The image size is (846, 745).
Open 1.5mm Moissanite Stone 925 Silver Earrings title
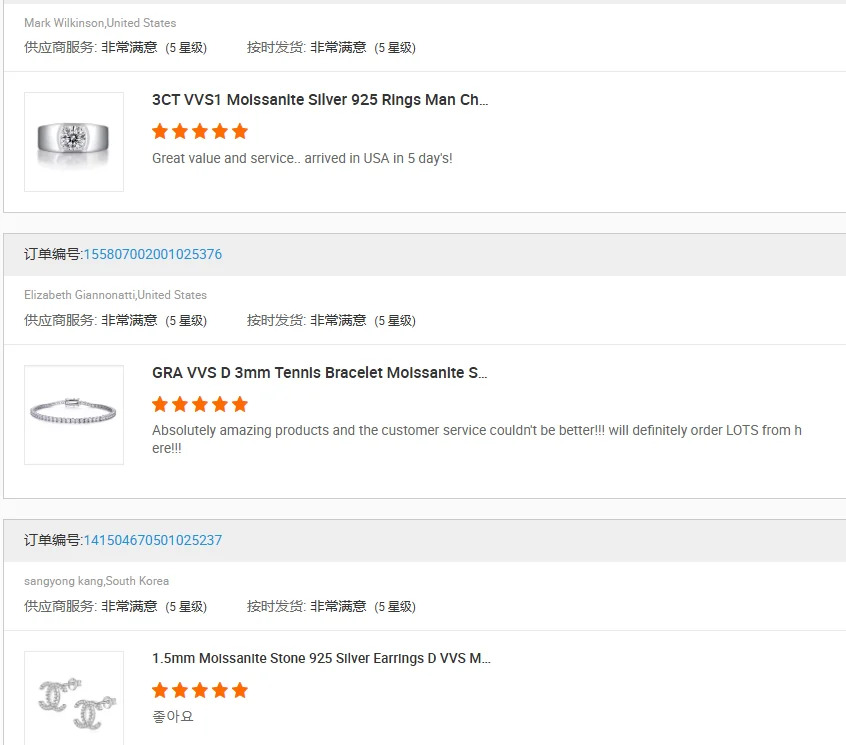pyautogui.click(x=321, y=658)
